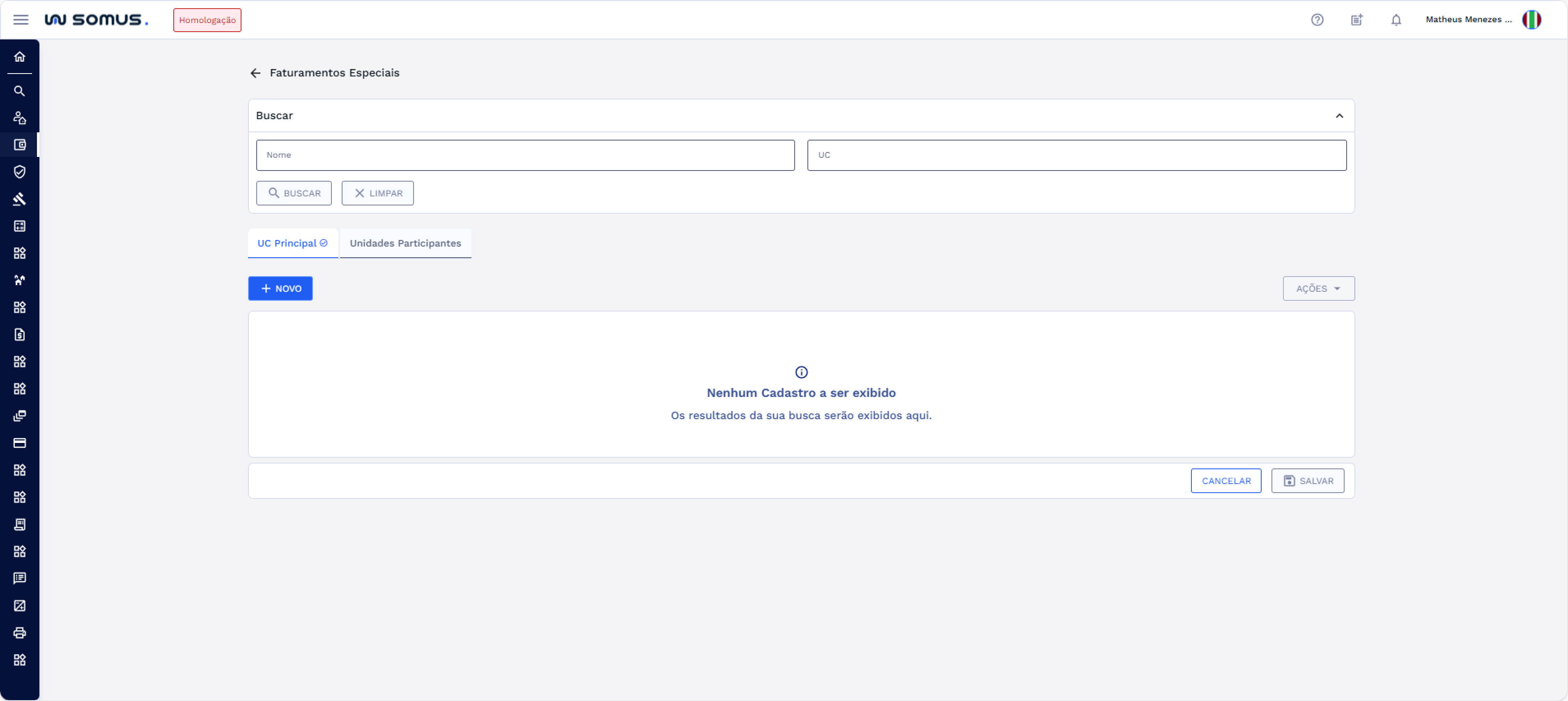Click the NOVO button
The width and height of the screenshot is (1568, 701).
point(280,289)
